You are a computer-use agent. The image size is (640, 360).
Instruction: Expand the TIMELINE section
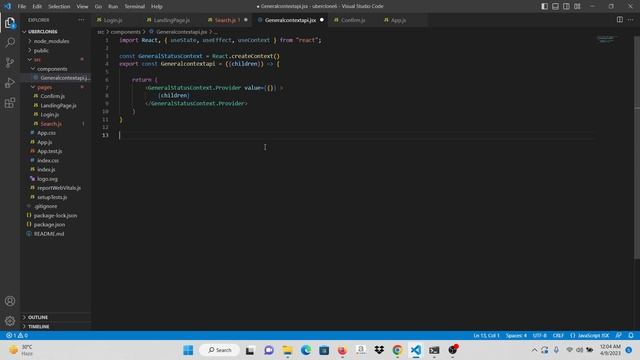(38, 327)
